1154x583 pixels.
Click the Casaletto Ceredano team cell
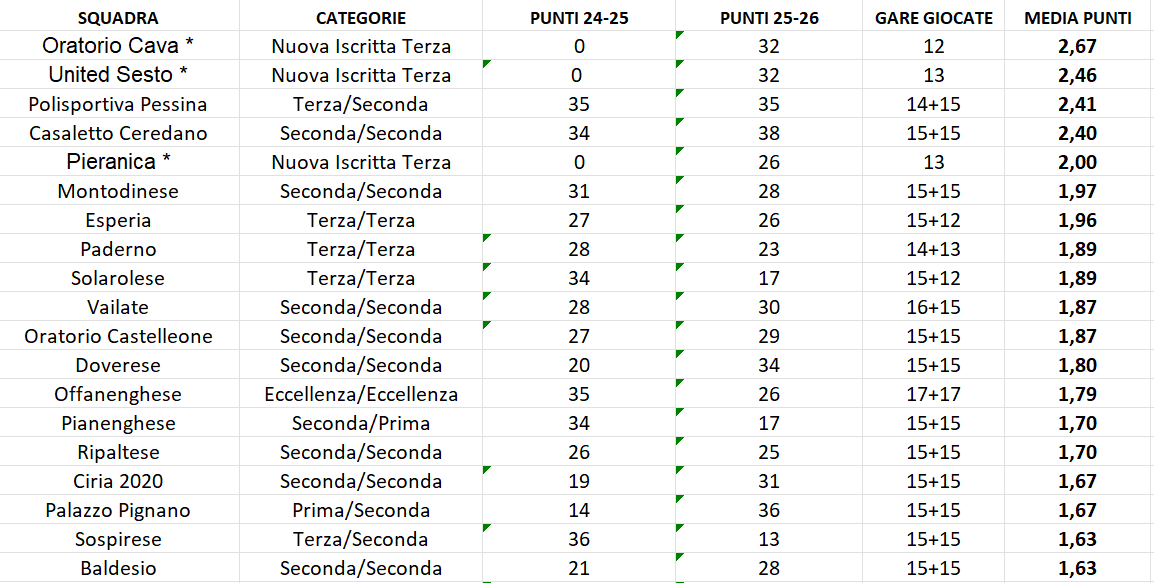[x=118, y=133]
